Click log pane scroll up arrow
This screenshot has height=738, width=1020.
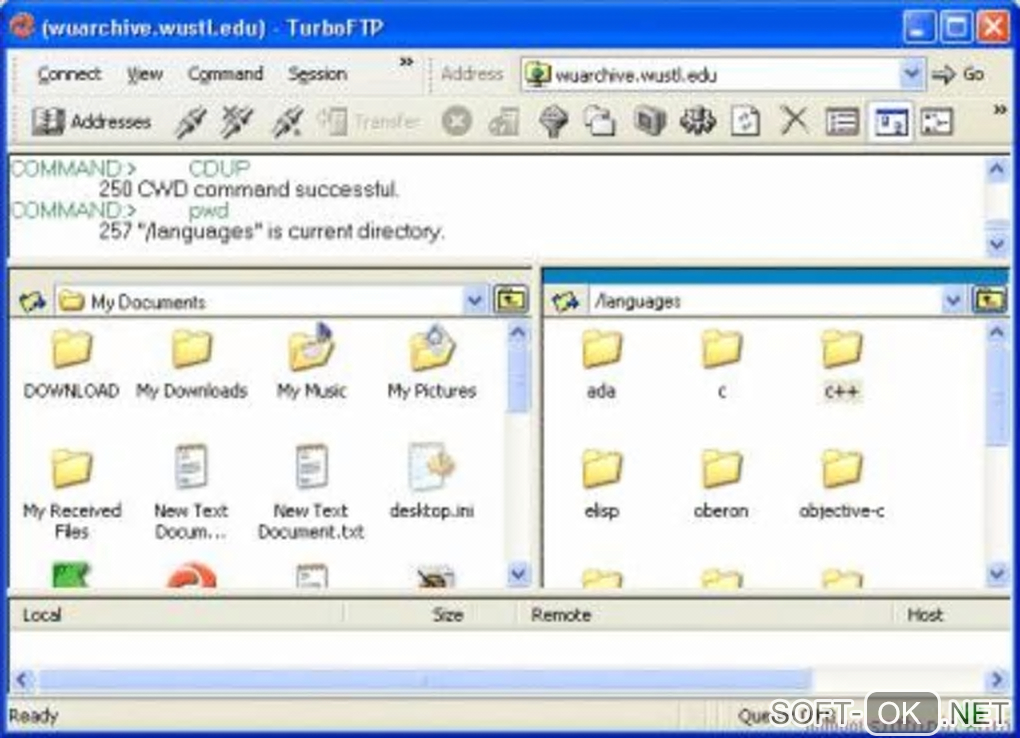click(x=997, y=170)
